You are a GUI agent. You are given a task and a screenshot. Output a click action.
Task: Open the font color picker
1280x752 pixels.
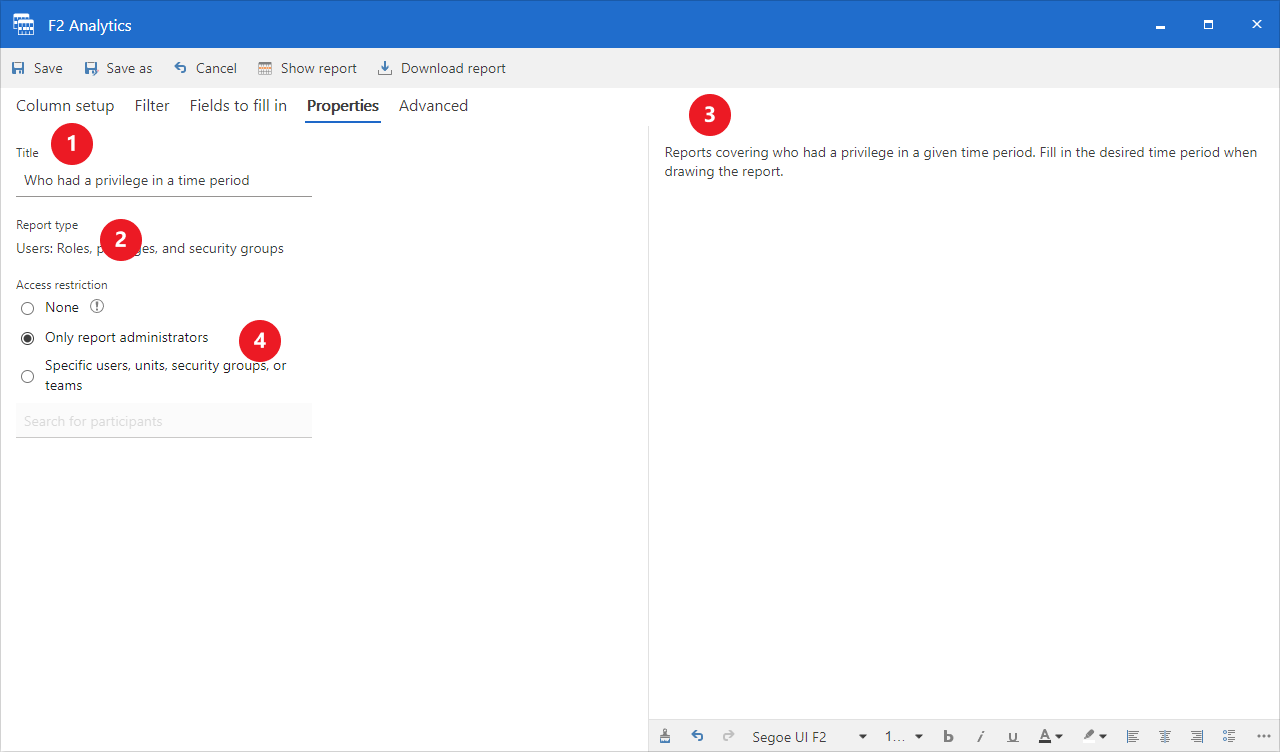coord(1049,737)
